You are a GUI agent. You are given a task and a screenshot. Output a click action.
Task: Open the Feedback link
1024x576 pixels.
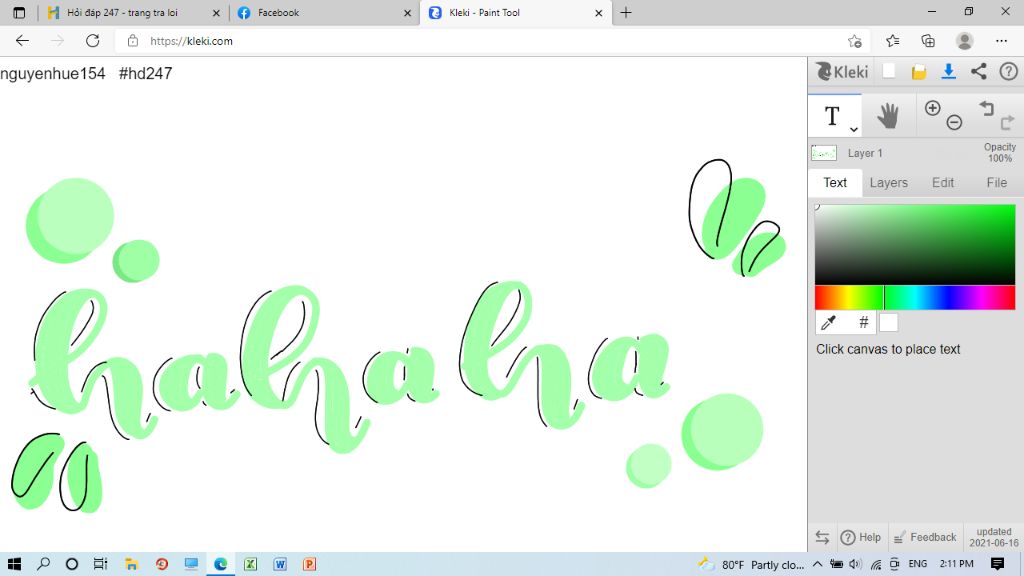[924, 537]
